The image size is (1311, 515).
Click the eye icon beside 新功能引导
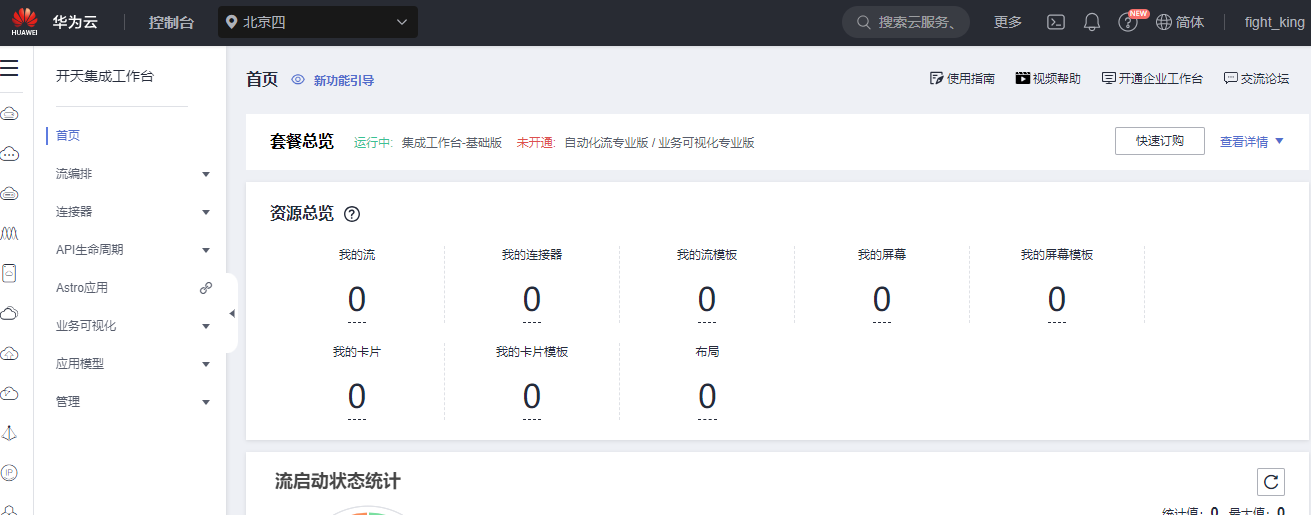pos(298,80)
